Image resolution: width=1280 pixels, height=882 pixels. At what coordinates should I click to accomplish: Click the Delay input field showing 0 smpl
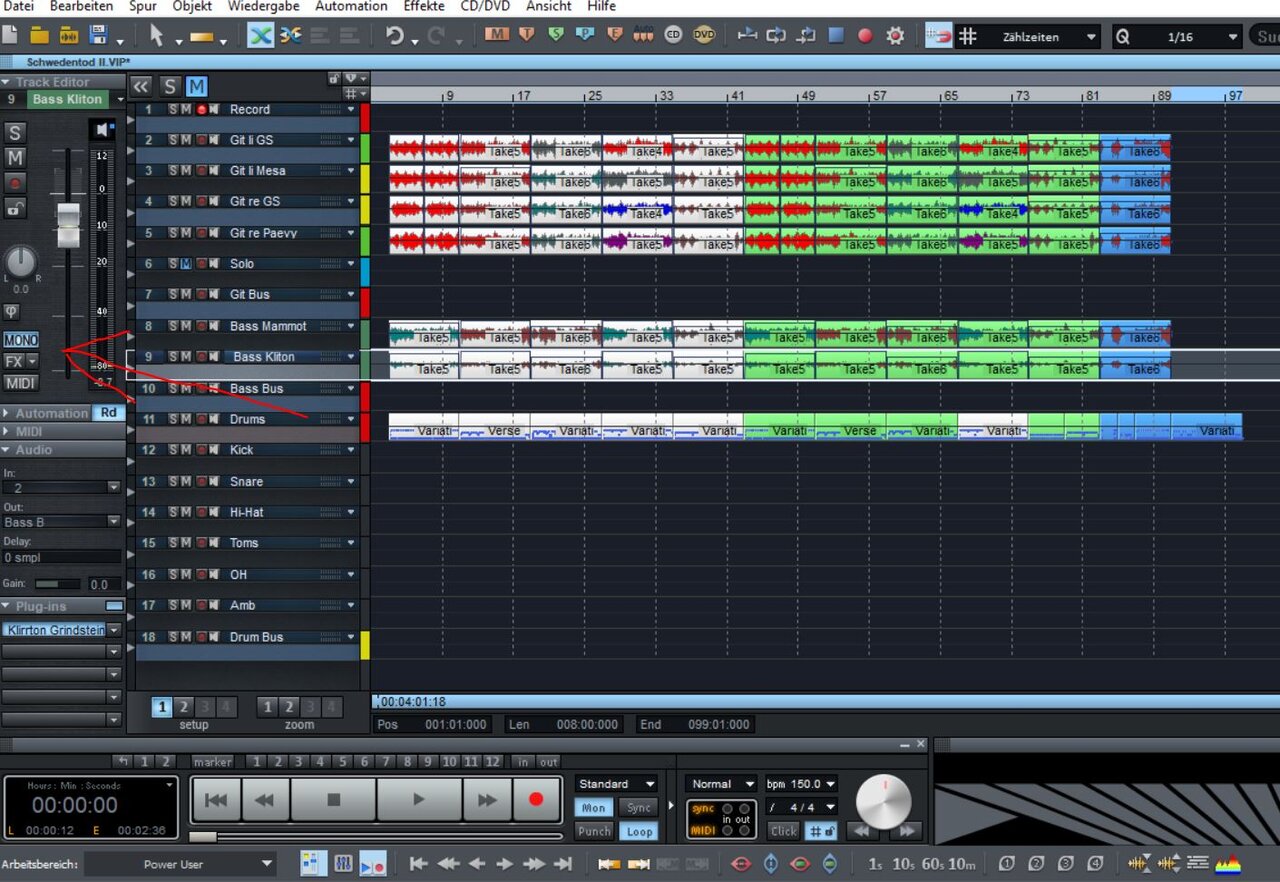point(61,557)
